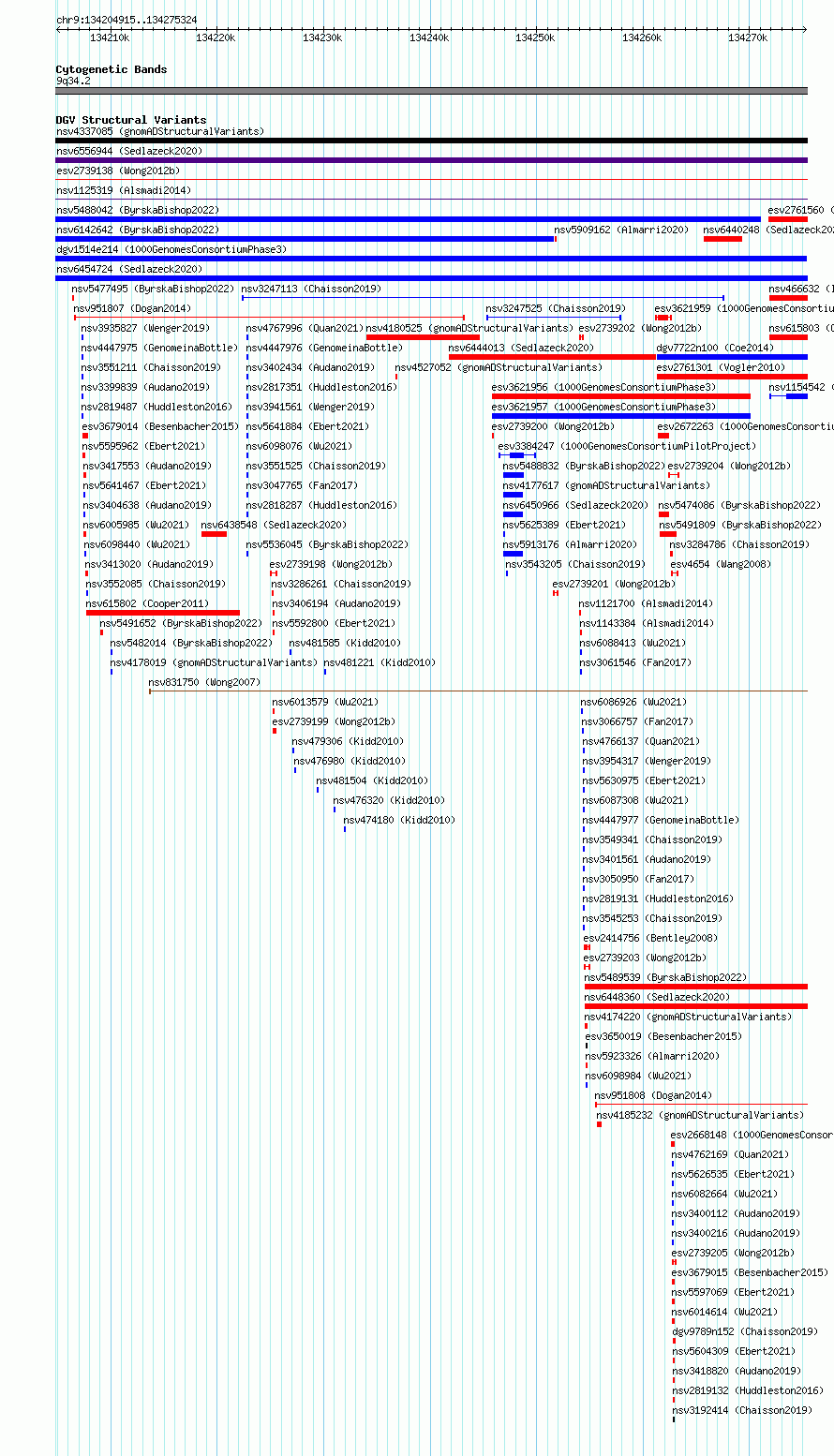Viewport: 834px width, 1456px height.
Task: Open the Cytogenetic Bands track title
Action: pos(112,69)
